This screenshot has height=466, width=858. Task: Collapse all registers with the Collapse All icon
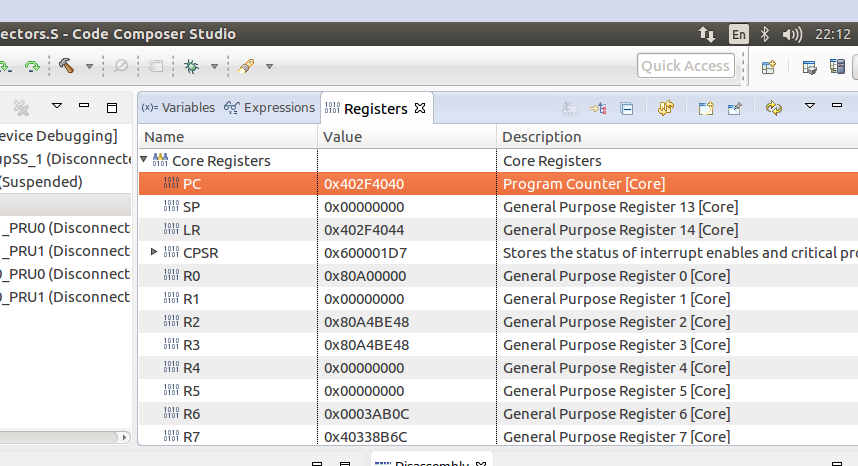coord(627,108)
